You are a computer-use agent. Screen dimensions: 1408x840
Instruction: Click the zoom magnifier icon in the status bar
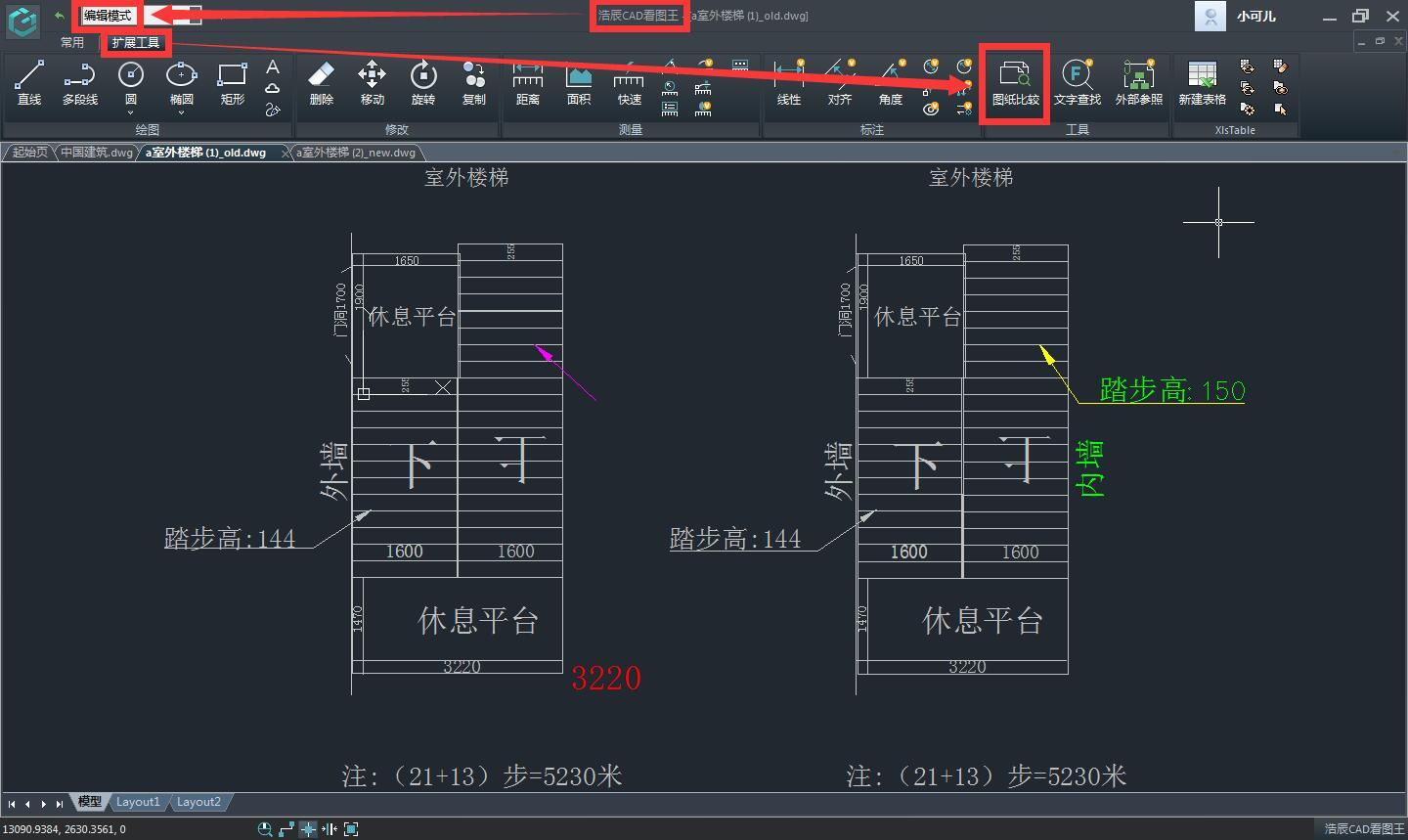[x=265, y=829]
